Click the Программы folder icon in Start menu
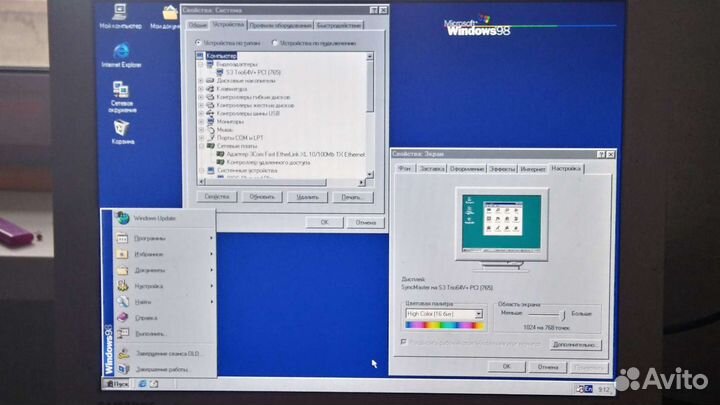720x405 pixels. (122, 238)
